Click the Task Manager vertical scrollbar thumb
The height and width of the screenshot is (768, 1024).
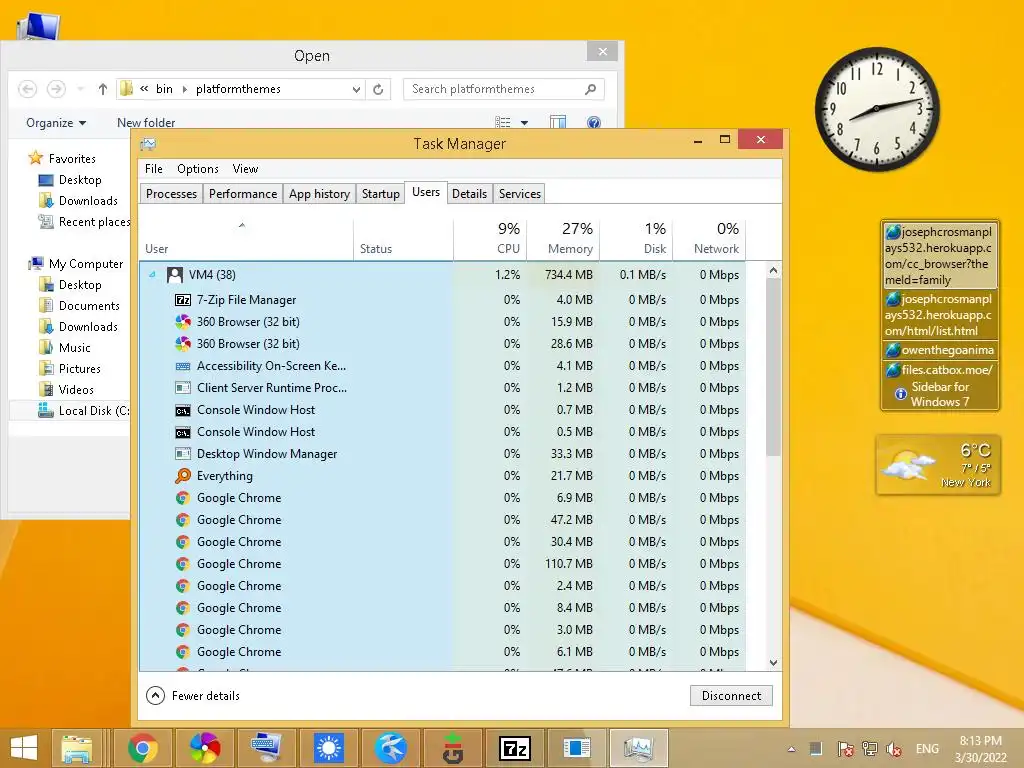coord(773,368)
